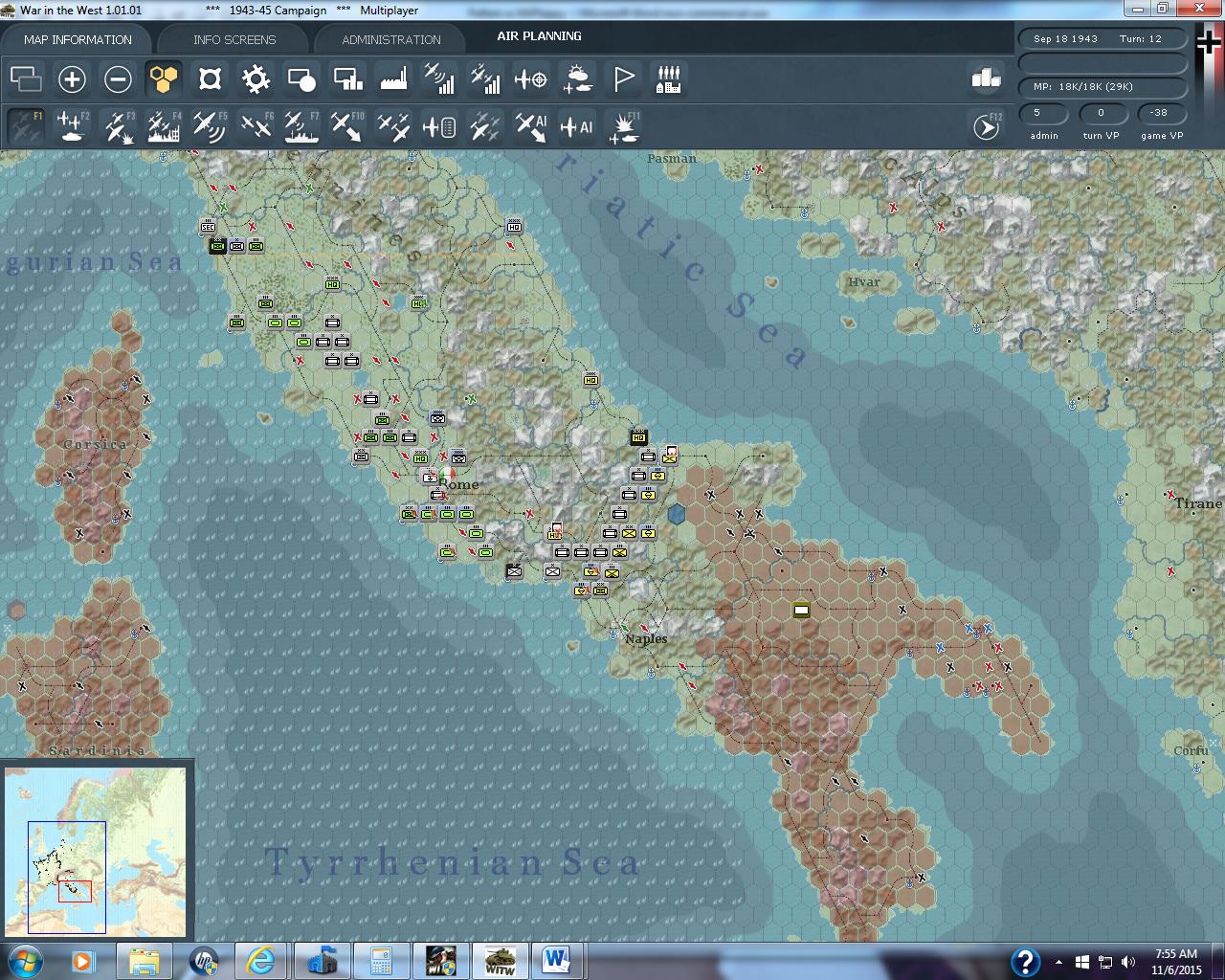1225x980 pixels.
Task: Zoom in the map with plus icon
Action: pos(72,78)
